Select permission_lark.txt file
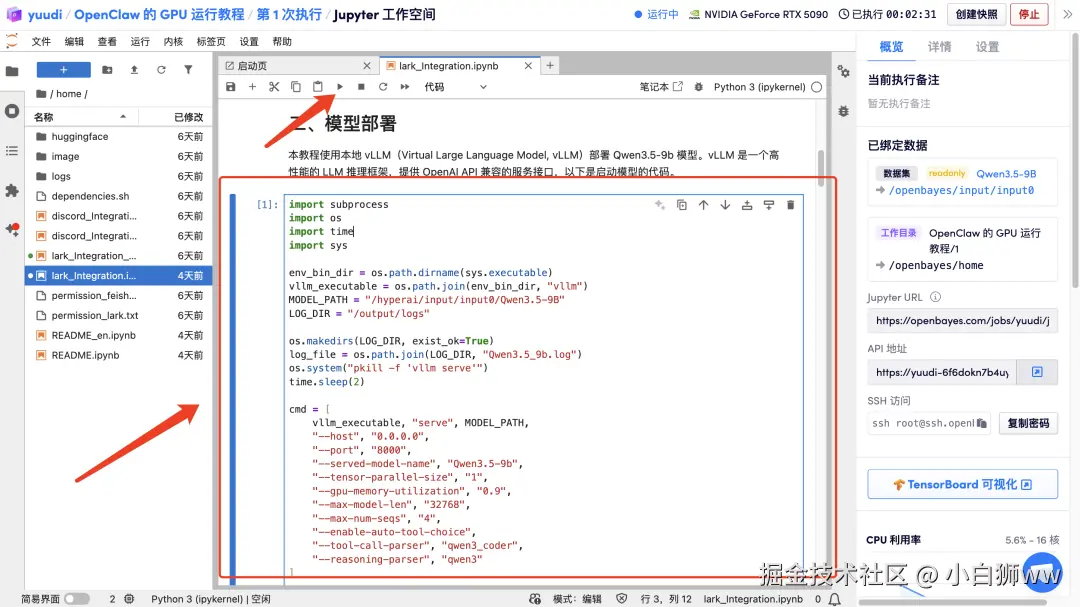Screen dimensions: 1080x607 [x=118, y=316]
